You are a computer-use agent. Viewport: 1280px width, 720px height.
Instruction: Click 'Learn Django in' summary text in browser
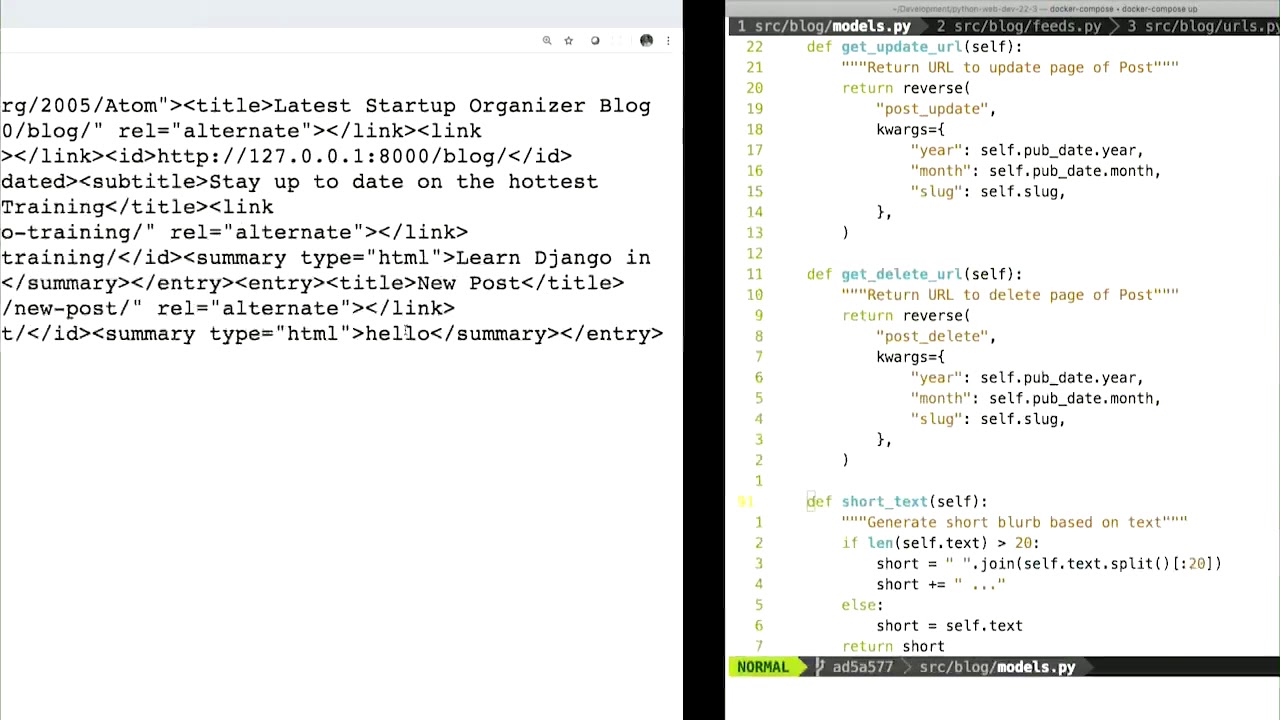[553, 258]
